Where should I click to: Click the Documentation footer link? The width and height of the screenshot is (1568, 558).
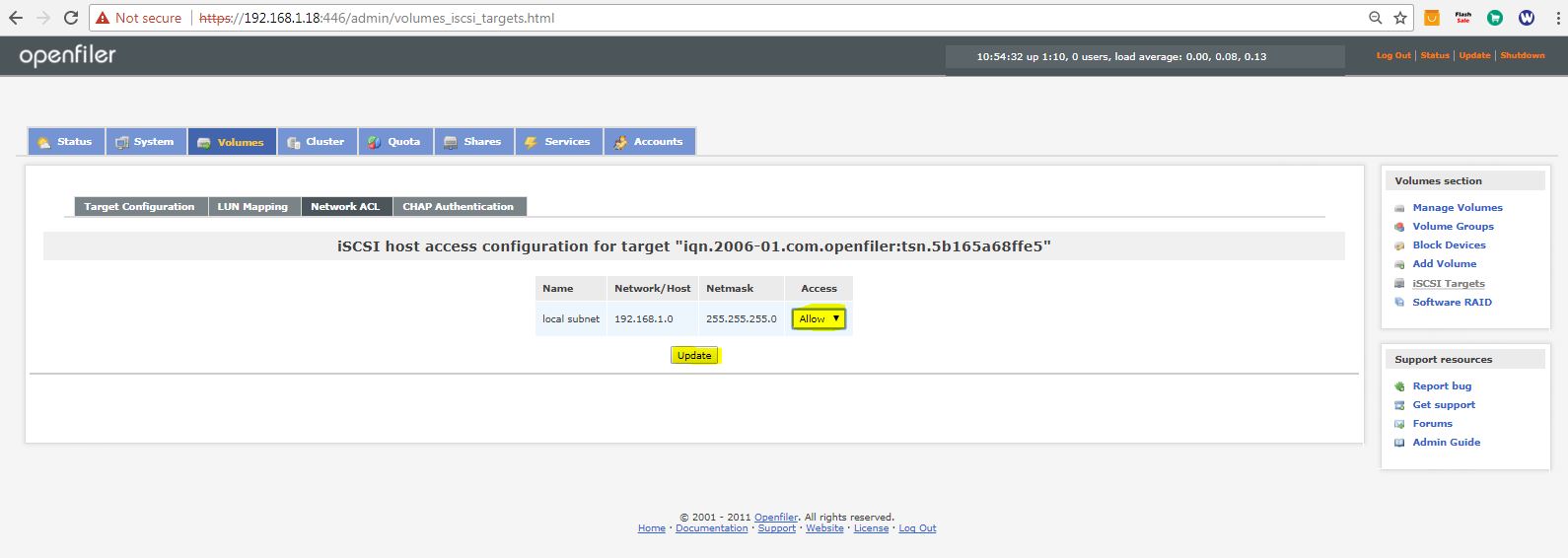(x=711, y=528)
